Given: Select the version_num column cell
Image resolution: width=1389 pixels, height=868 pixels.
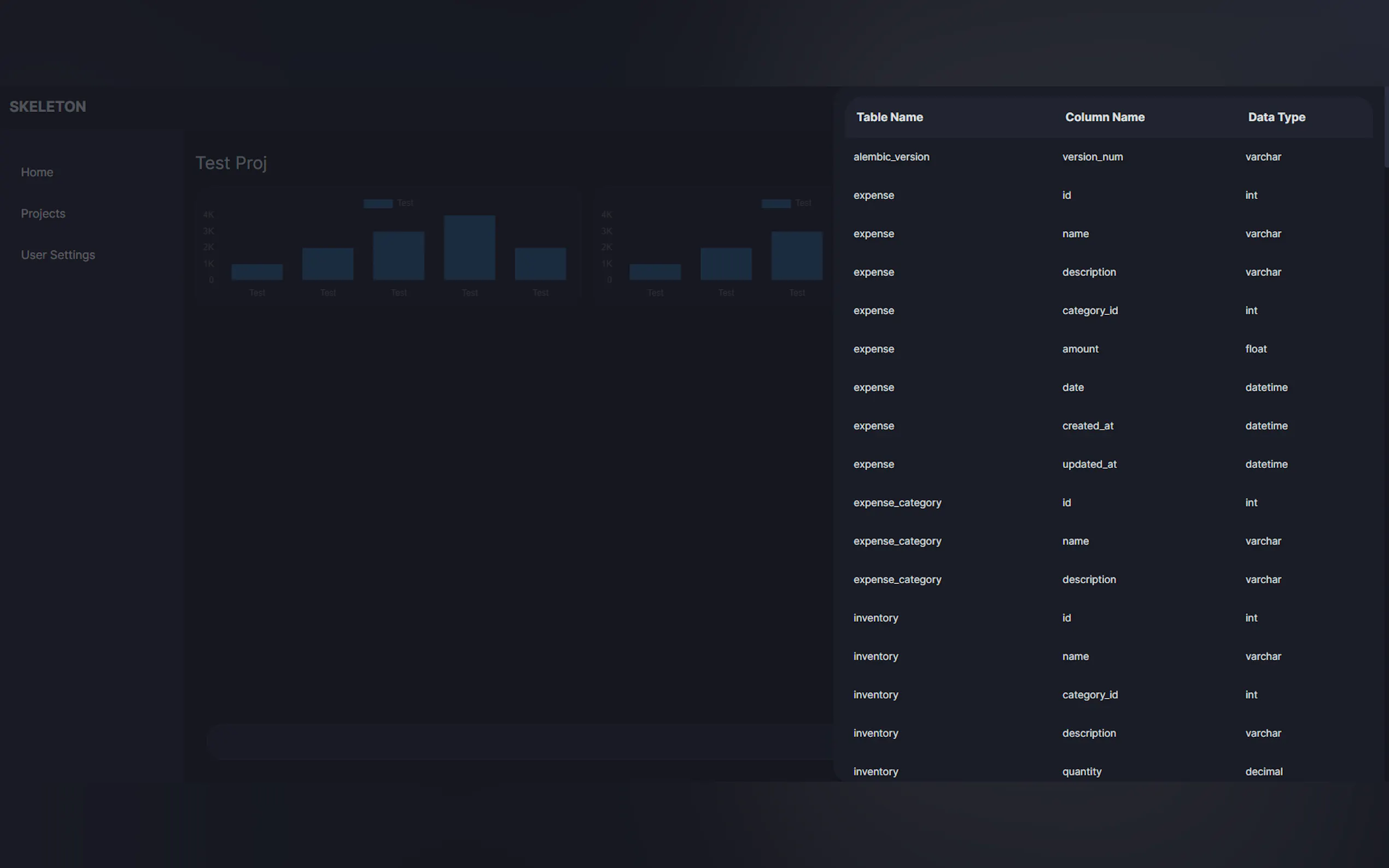Looking at the screenshot, I should point(1092,157).
